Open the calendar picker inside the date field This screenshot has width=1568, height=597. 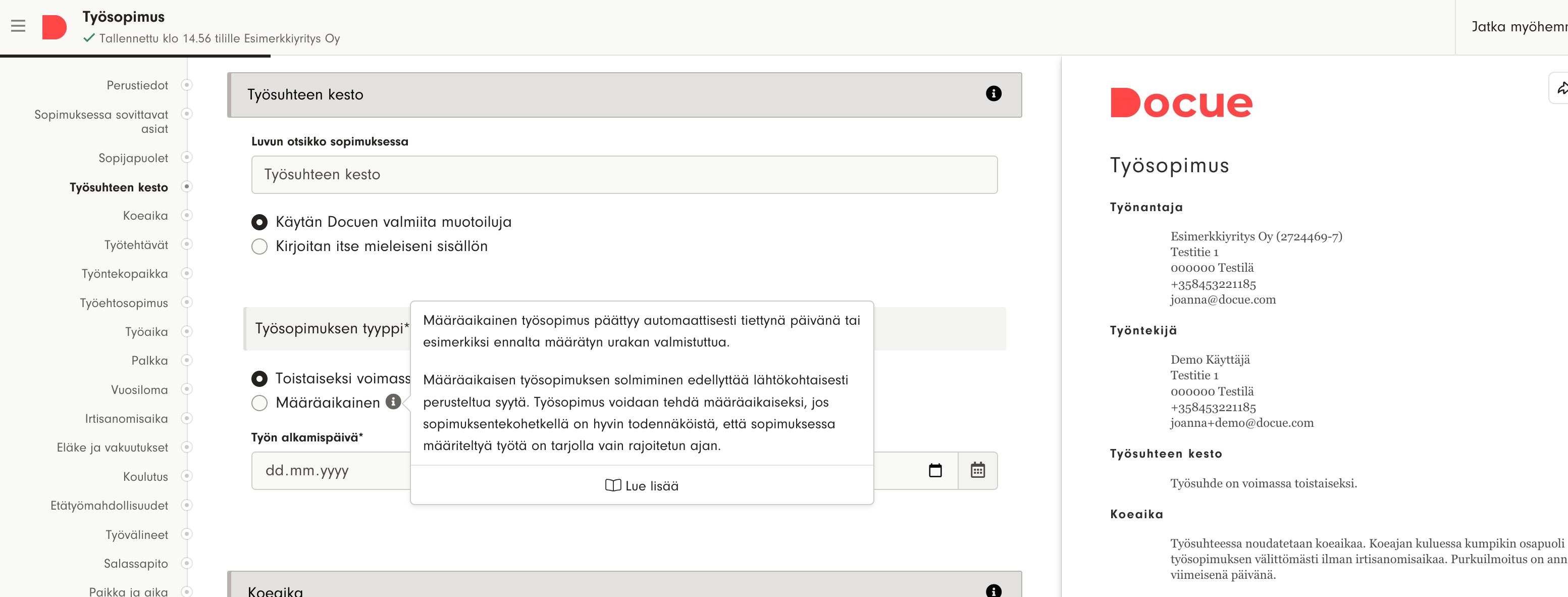(935, 470)
